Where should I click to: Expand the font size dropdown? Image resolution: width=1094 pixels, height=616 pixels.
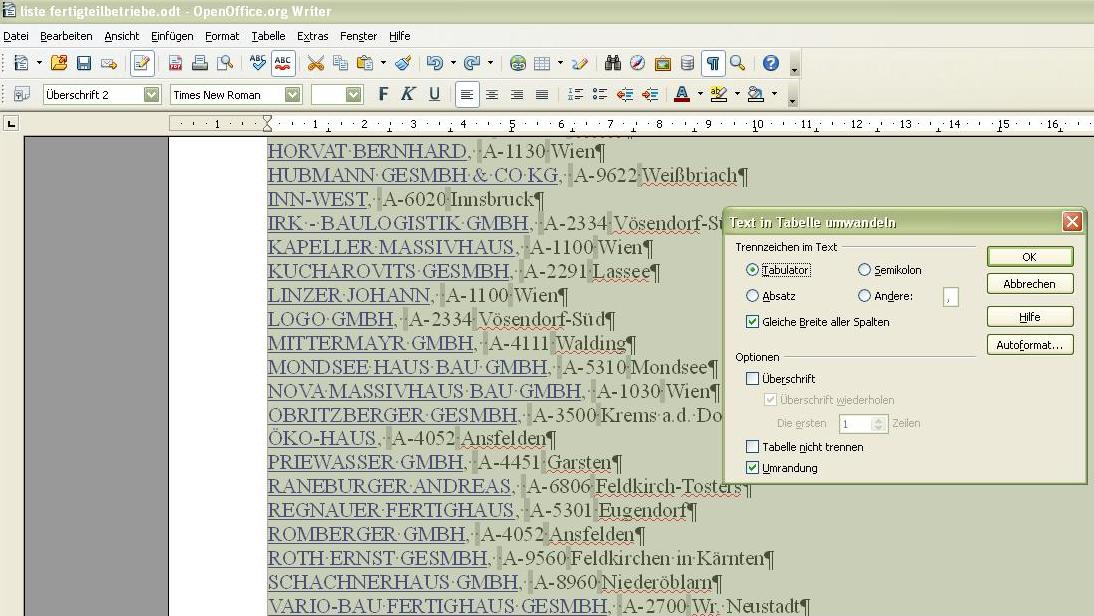(x=354, y=94)
